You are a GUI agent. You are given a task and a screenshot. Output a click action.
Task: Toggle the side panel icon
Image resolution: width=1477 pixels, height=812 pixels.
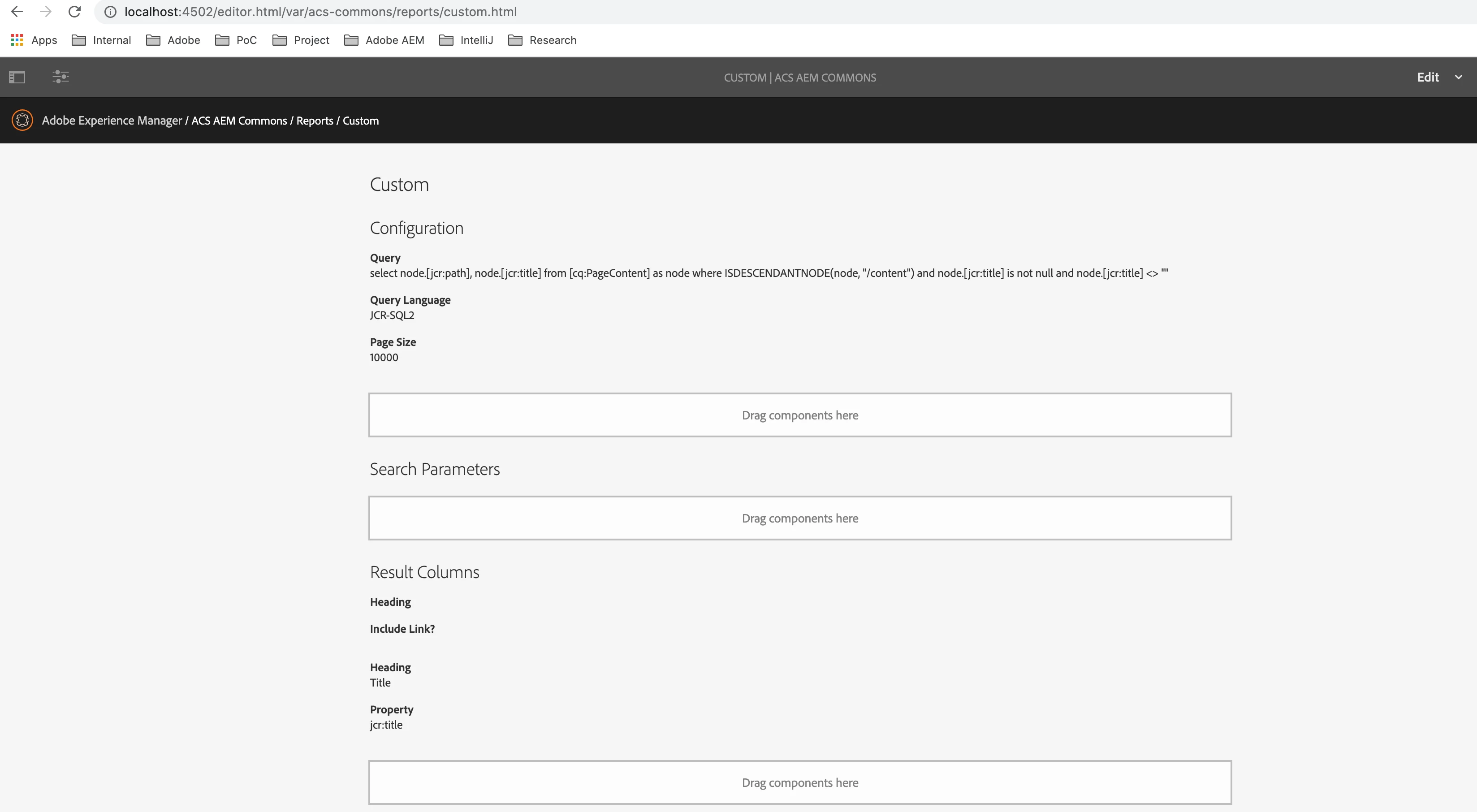click(17, 77)
